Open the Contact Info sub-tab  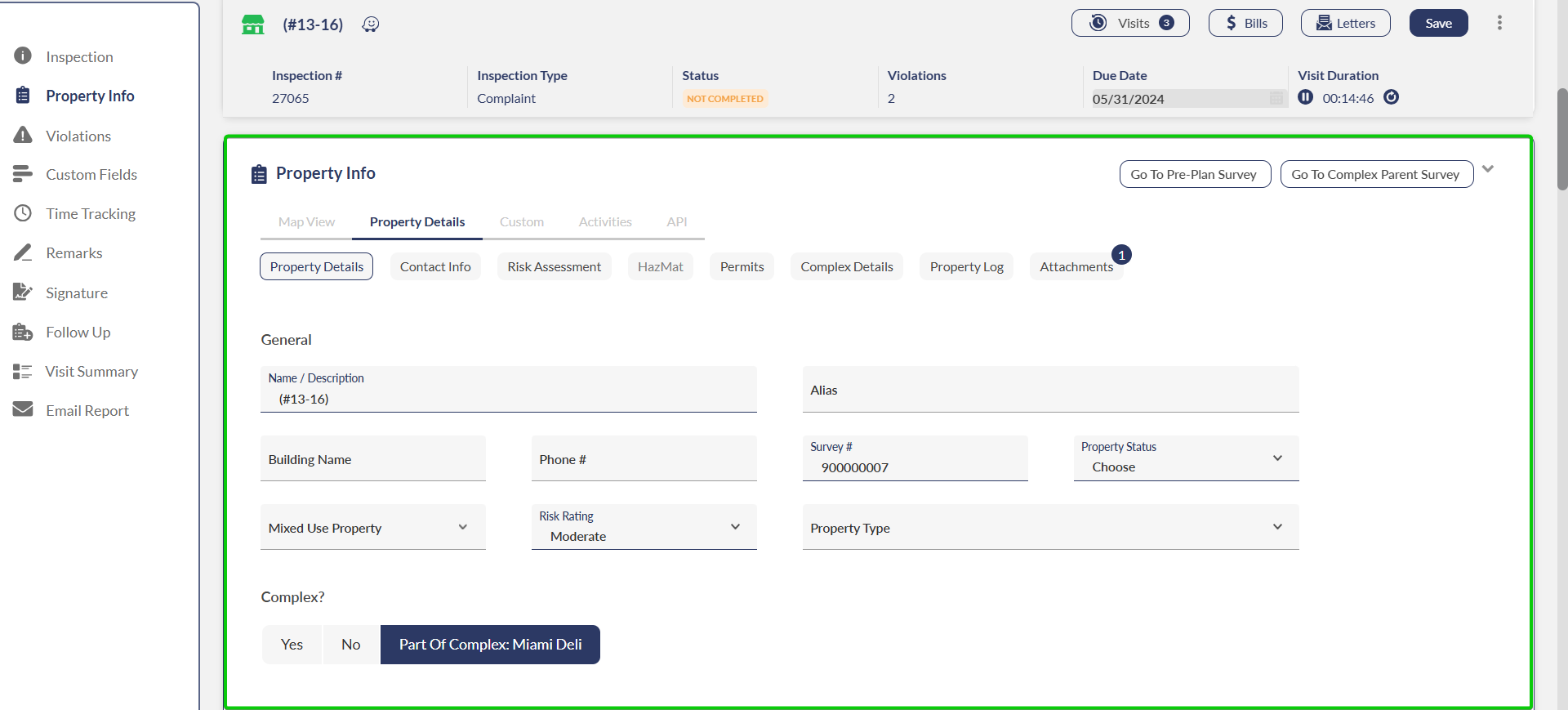(x=435, y=267)
